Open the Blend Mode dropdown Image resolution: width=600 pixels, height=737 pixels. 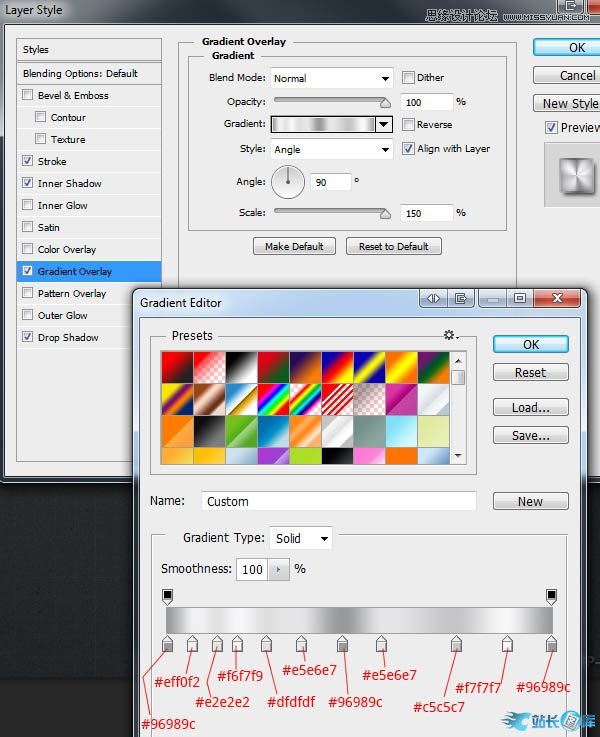pos(331,78)
